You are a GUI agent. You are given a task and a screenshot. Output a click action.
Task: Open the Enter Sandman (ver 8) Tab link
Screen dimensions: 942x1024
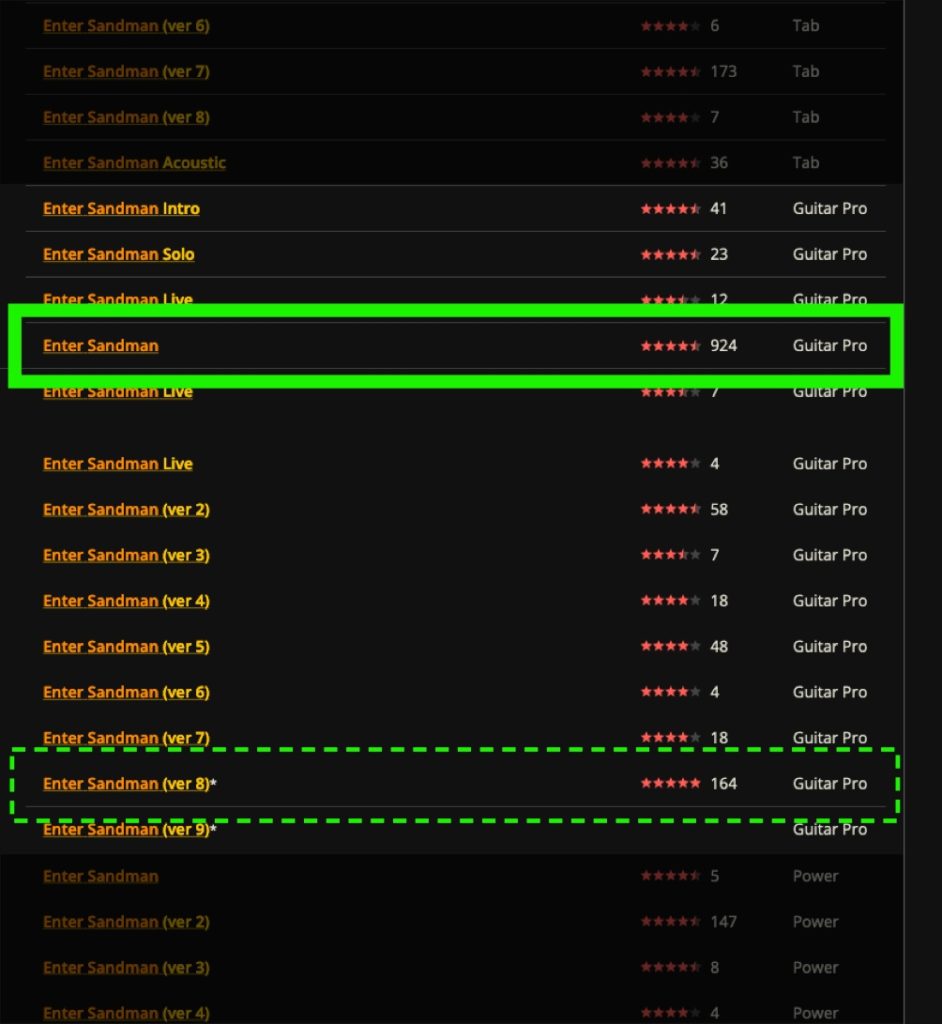pyautogui.click(x=126, y=118)
